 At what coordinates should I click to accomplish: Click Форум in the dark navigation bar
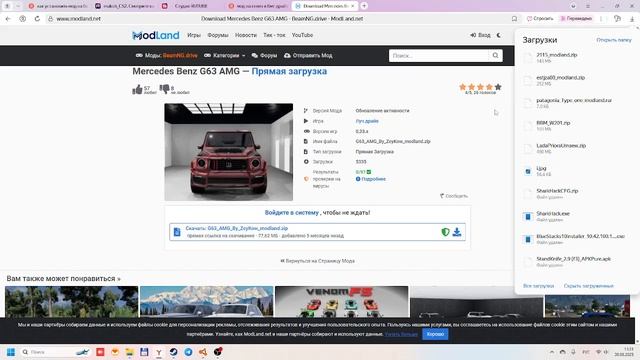tap(264, 56)
